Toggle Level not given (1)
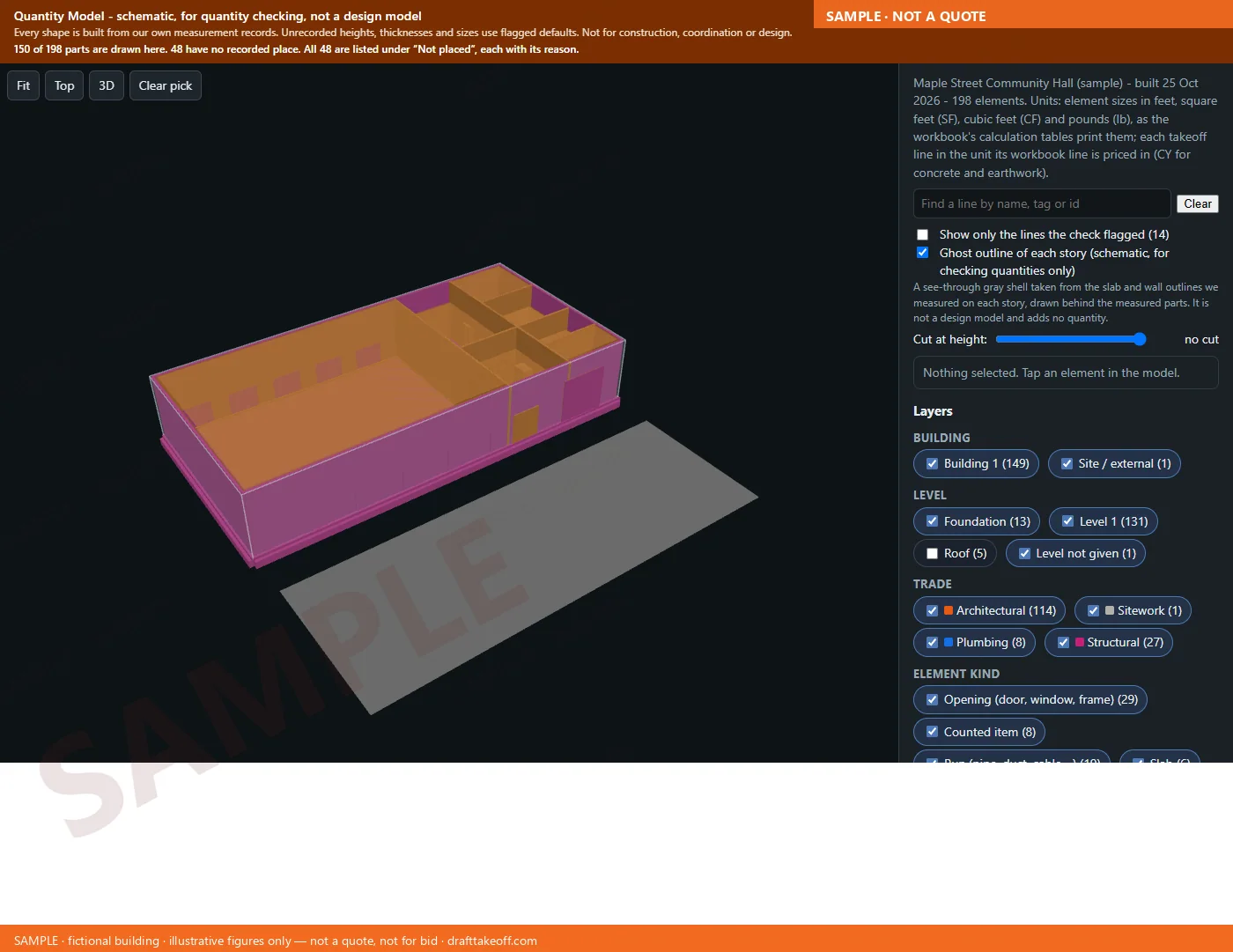 (1076, 553)
